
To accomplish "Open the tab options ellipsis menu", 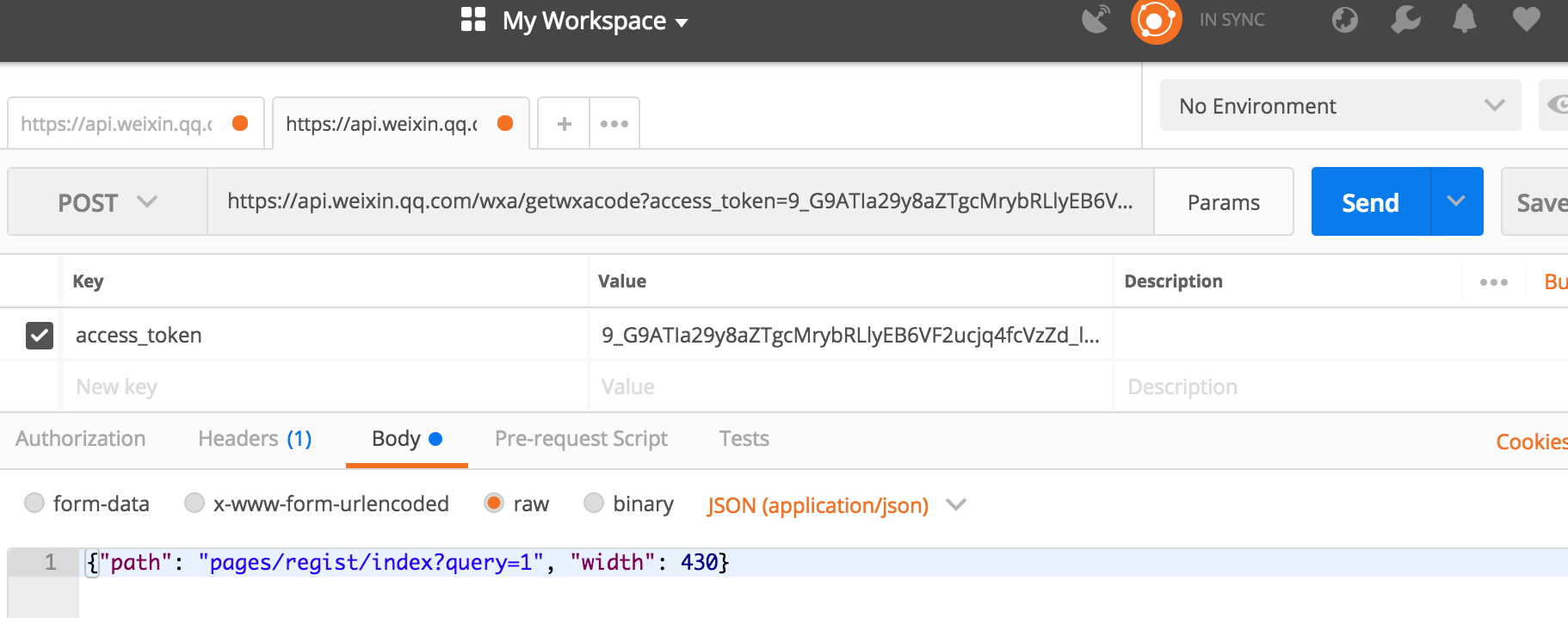I will [614, 123].
